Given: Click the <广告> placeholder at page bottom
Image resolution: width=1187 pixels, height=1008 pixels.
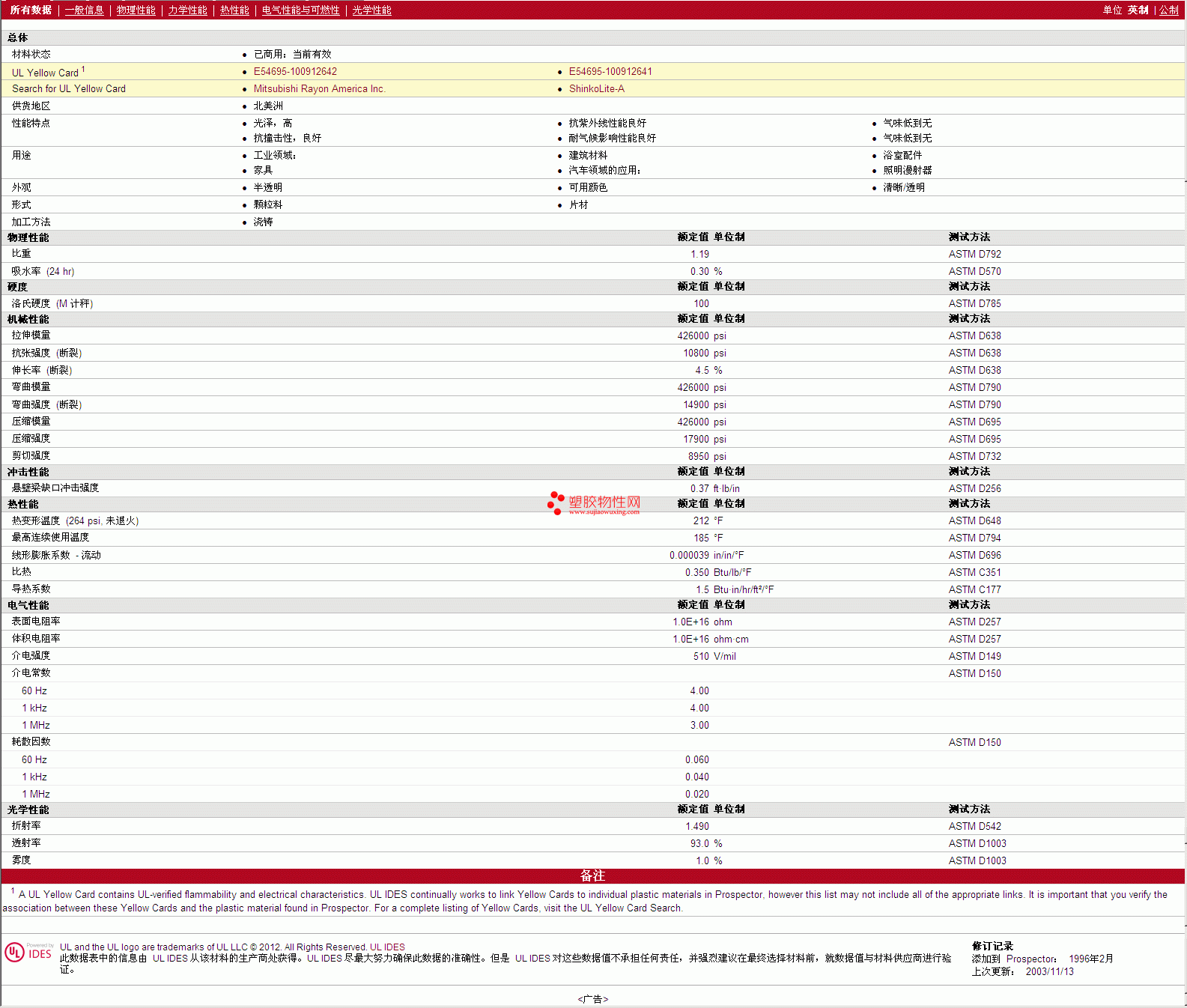Looking at the screenshot, I should (x=592, y=999).
